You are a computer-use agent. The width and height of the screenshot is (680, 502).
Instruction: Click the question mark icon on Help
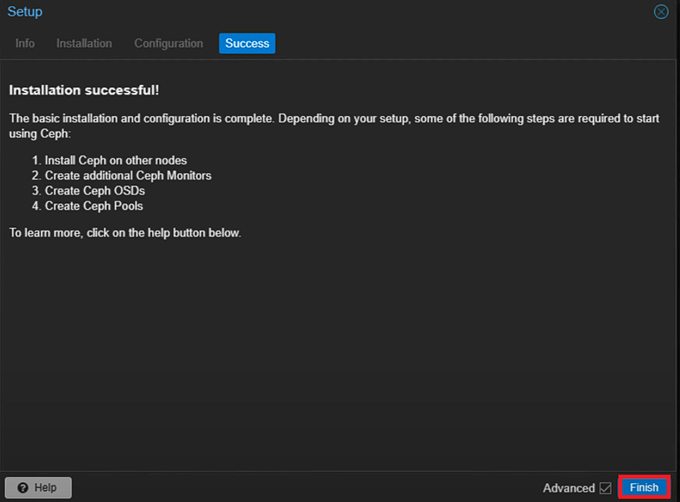24,487
